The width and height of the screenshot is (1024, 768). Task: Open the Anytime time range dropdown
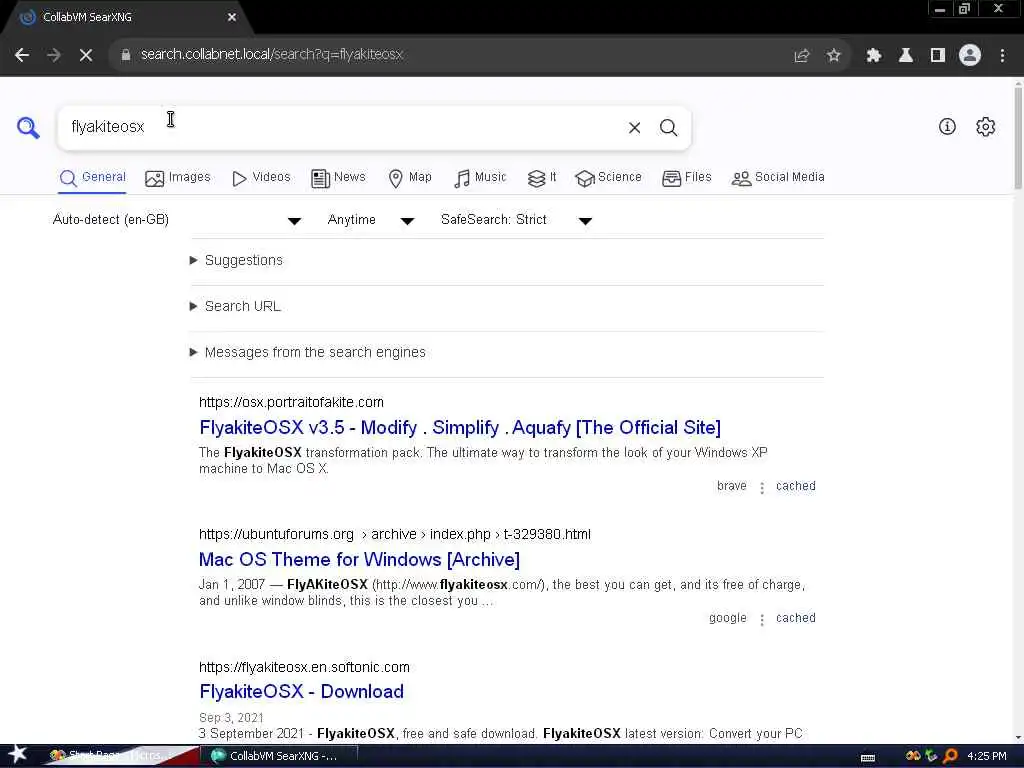point(370,220)
